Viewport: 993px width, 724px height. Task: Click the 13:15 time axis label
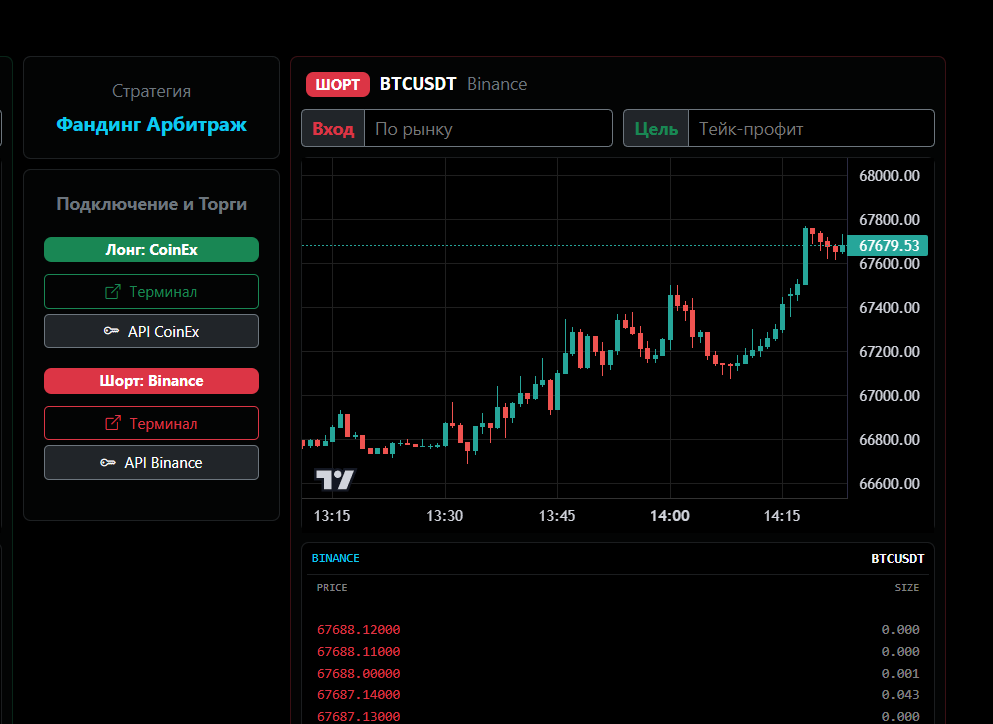pos(332,516)
